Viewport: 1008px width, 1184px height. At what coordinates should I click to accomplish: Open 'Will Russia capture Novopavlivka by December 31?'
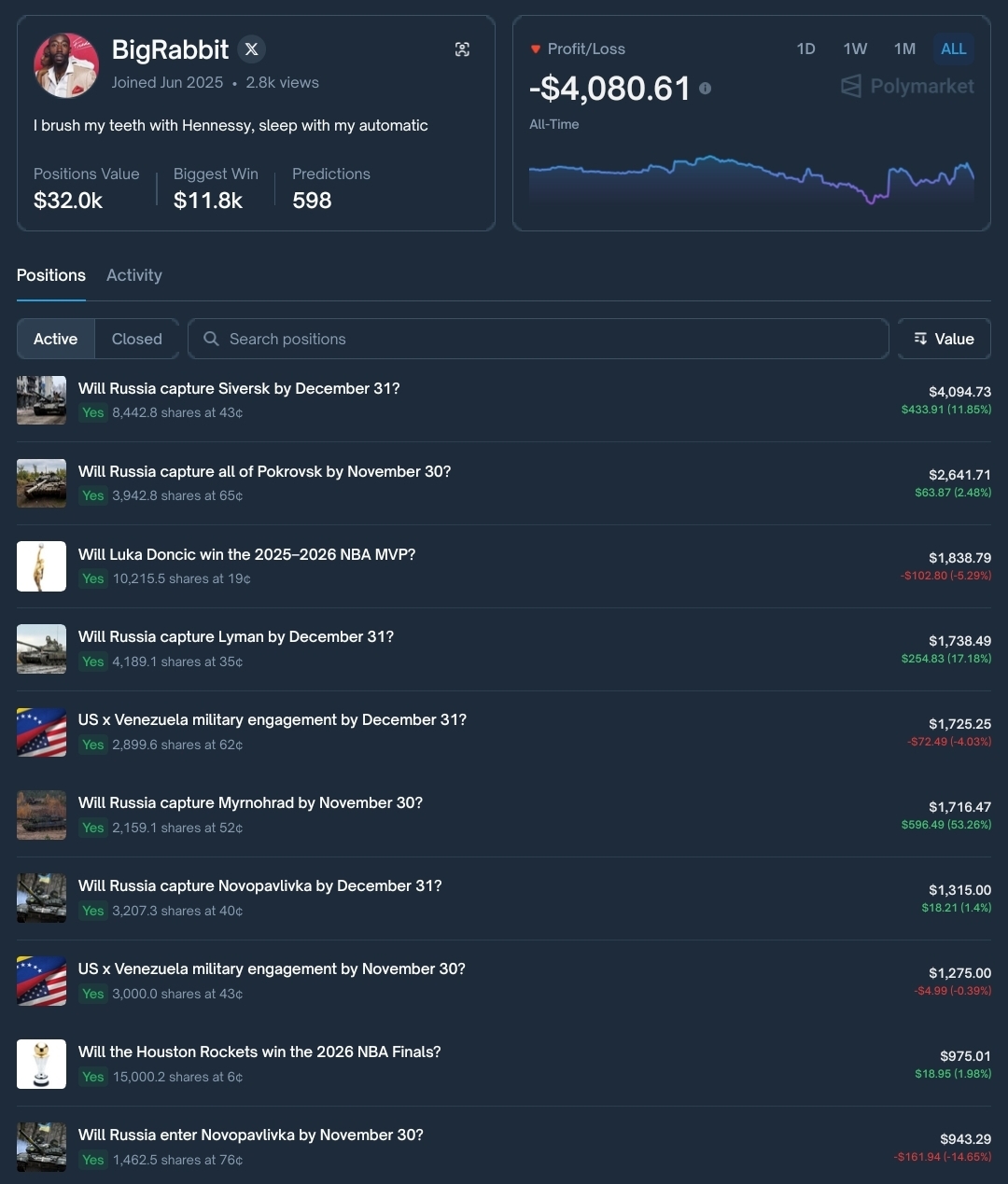(x=260, y=885)
